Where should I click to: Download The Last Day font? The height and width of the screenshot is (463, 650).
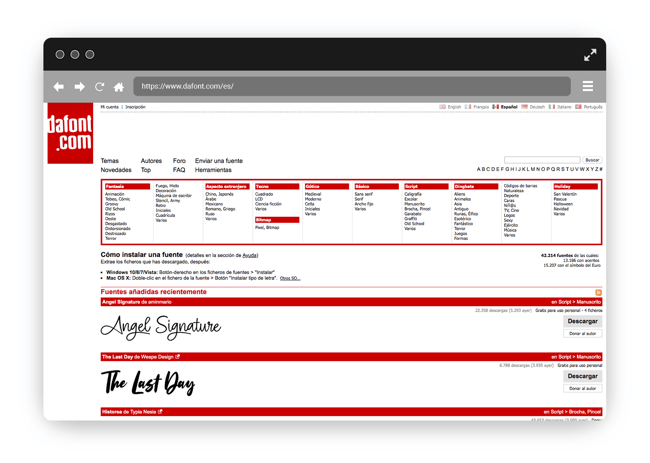[x=582, y=376]
